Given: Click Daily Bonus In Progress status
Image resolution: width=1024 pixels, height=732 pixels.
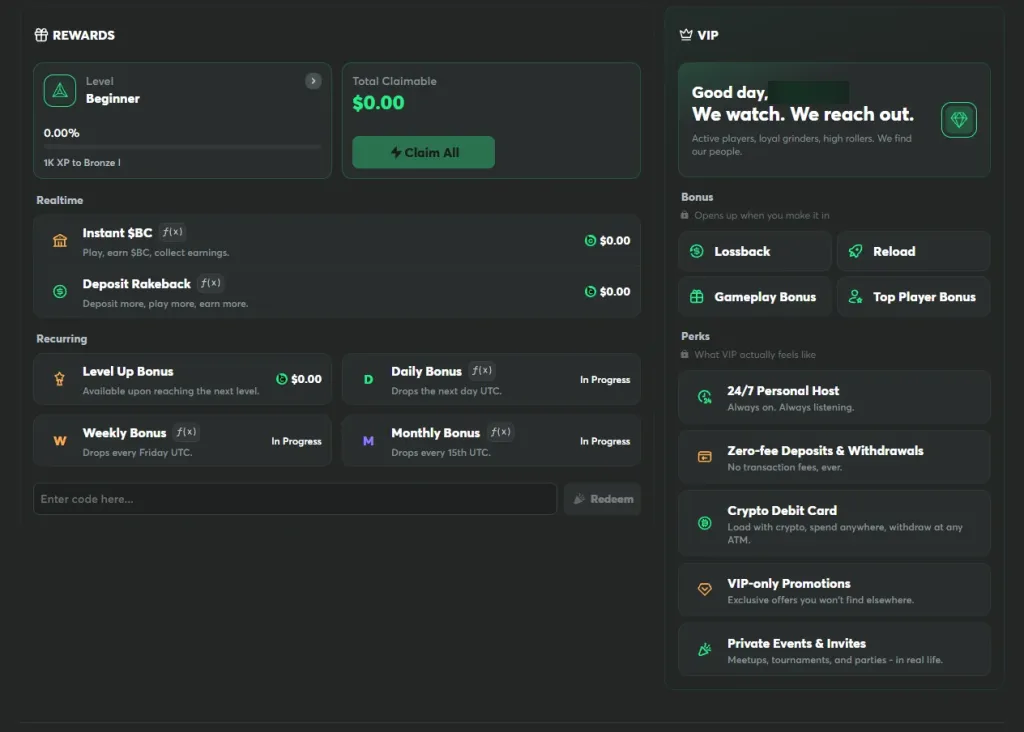Looking at the screenshot, I should coord(605,379).
